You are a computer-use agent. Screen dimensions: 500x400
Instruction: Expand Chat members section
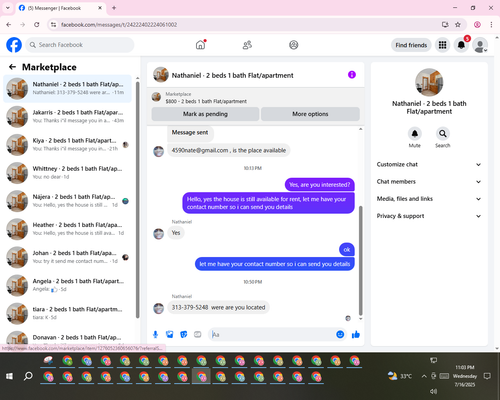[x=429, y=182]
